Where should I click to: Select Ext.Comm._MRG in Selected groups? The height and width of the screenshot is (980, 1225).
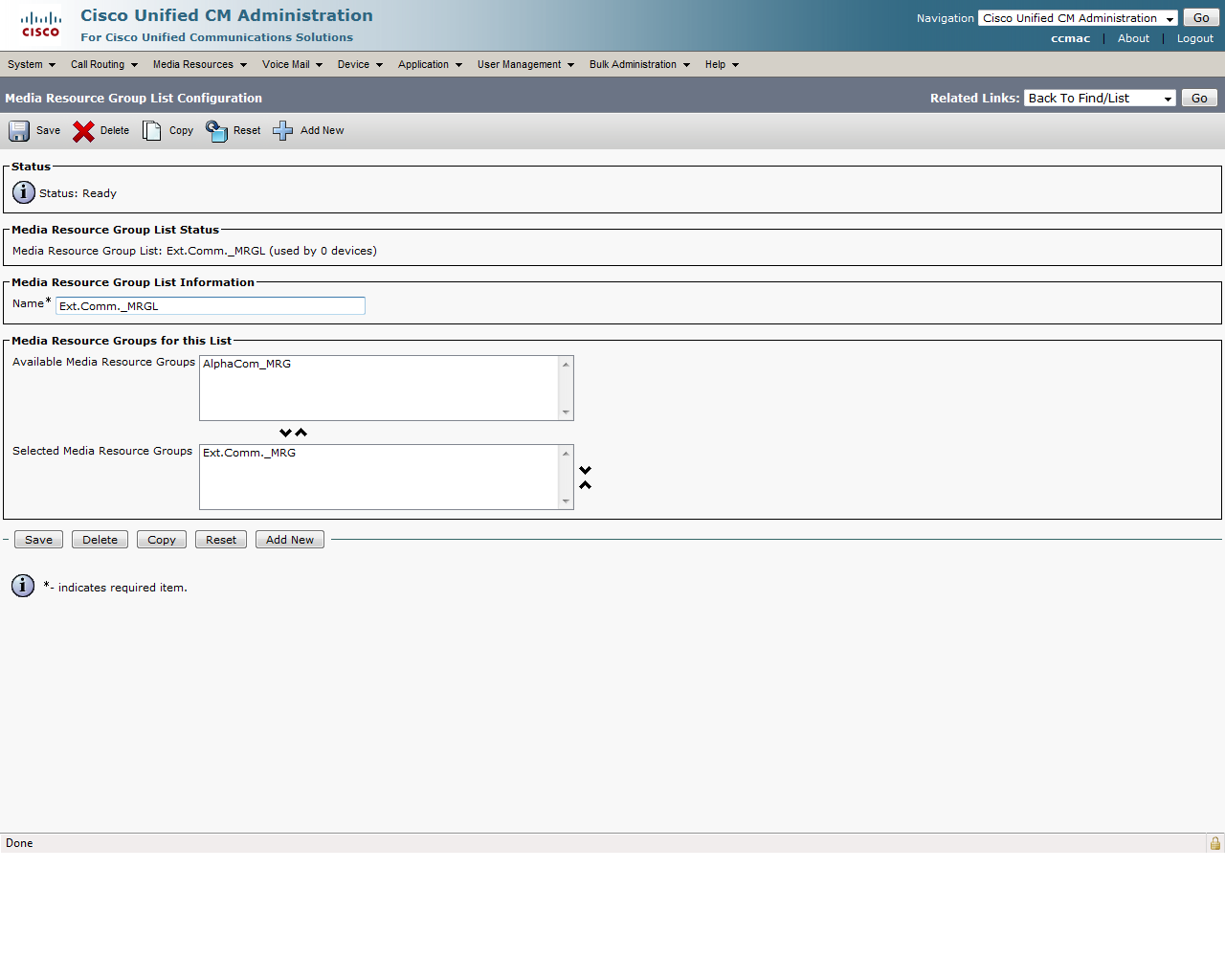249,453
